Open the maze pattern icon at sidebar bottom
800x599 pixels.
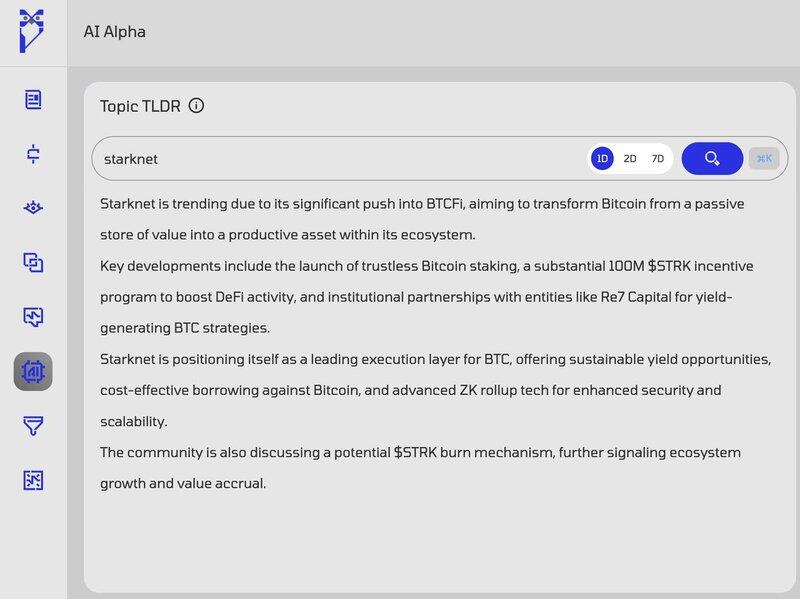coord(33,481)
